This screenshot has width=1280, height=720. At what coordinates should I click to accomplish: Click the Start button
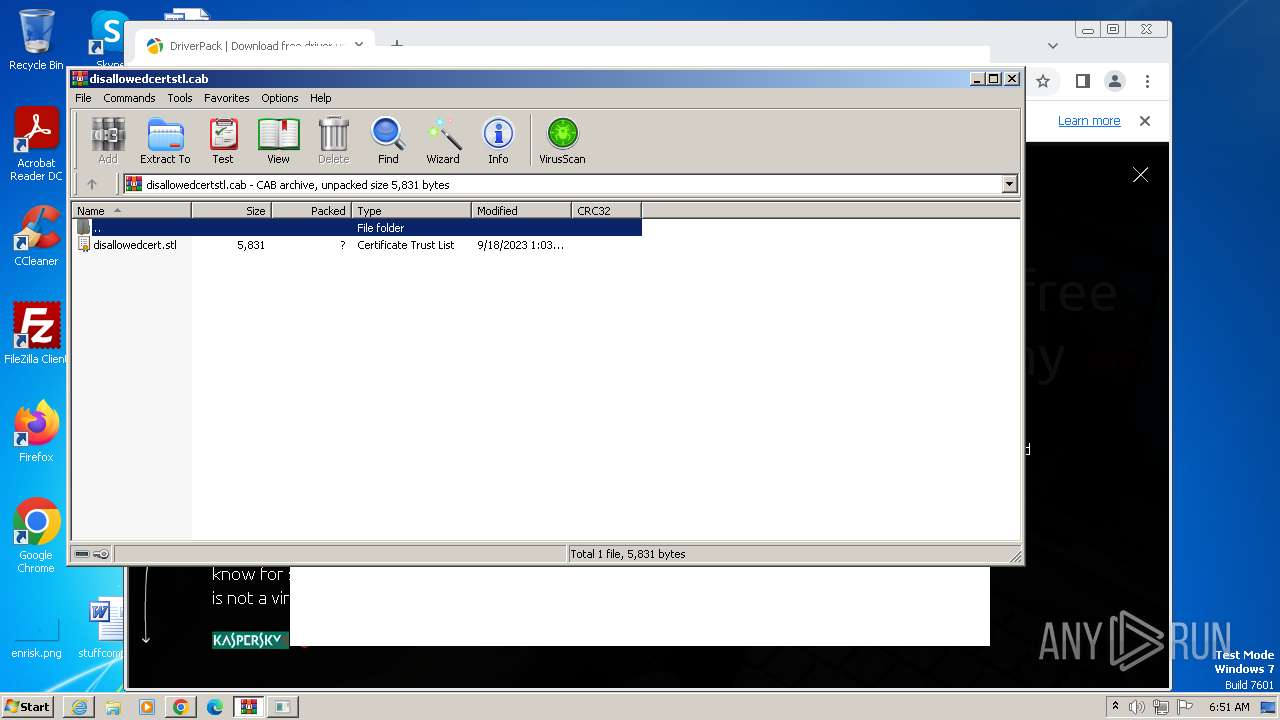tap(27, 706)
